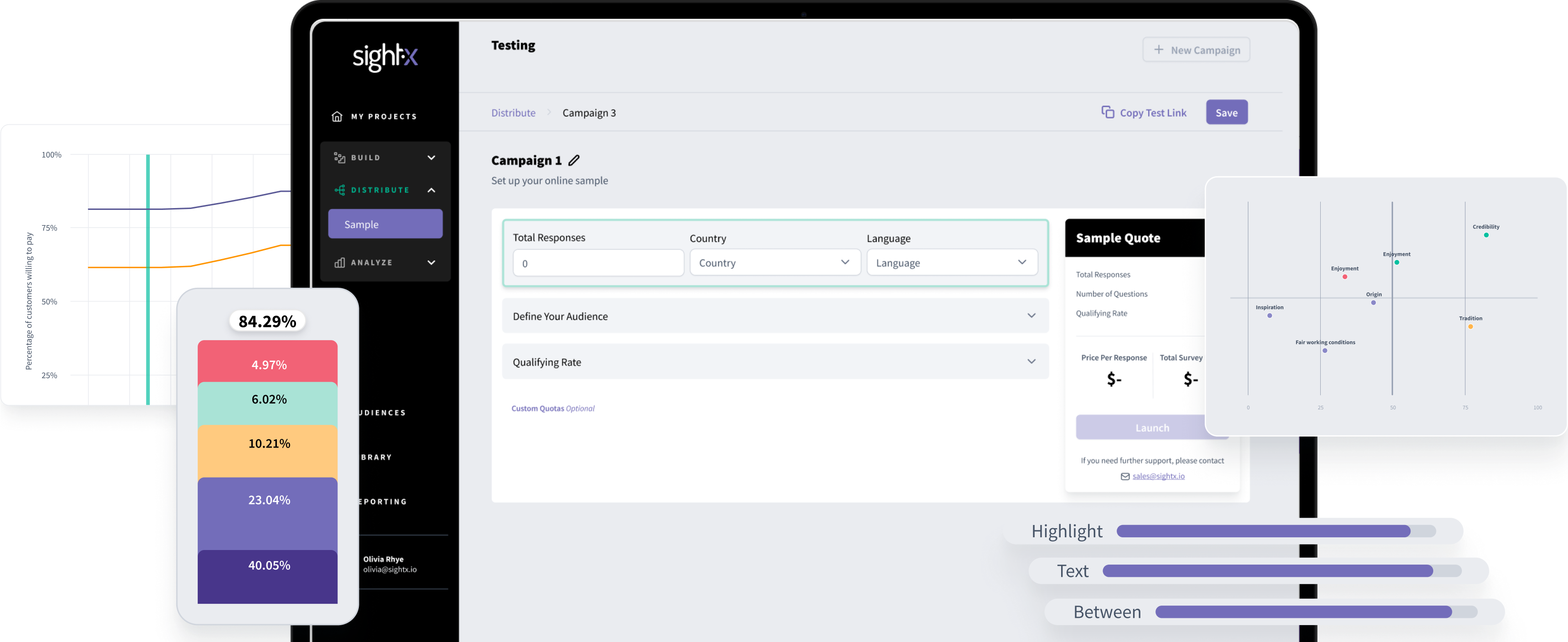
Task: Expand the Analyze menu chevron
Action: (x=431, y=262)
